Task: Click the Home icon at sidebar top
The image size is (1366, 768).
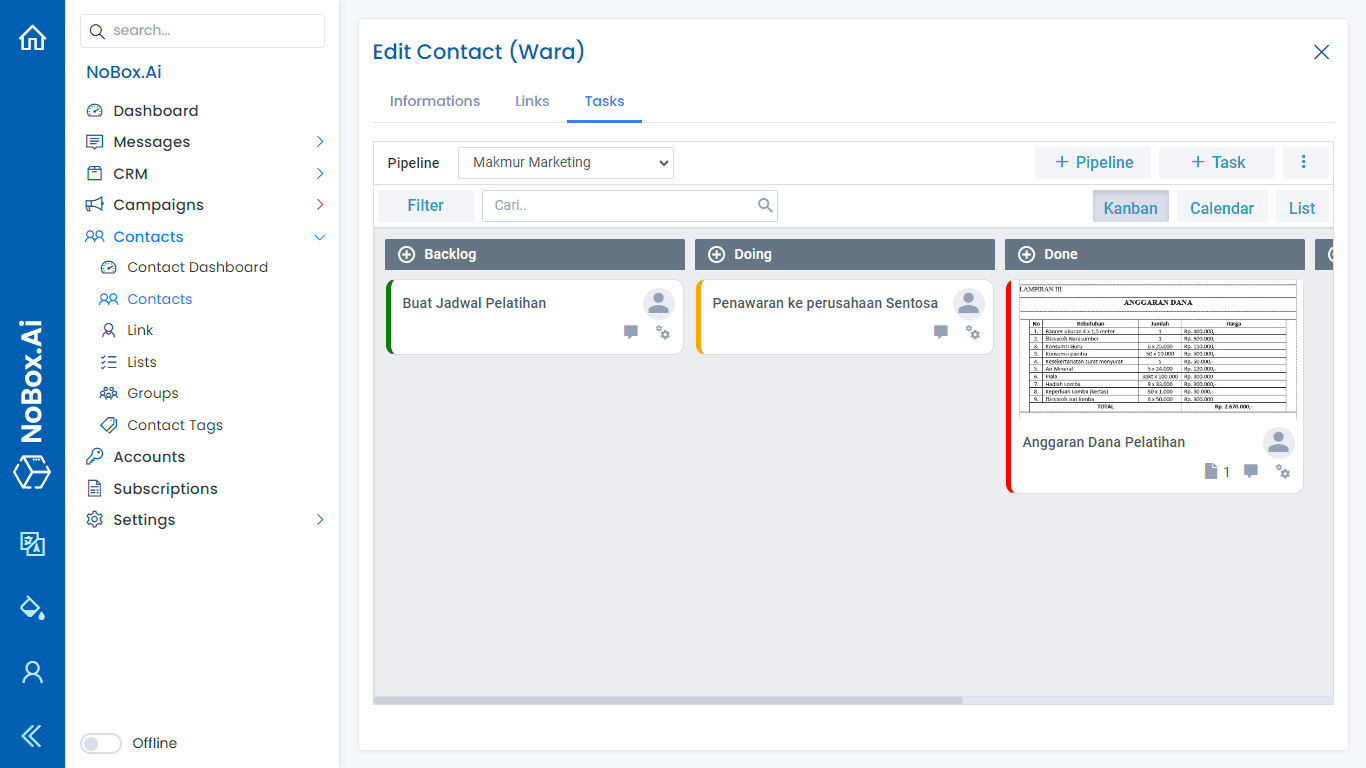Action: [x=32, y=36]
